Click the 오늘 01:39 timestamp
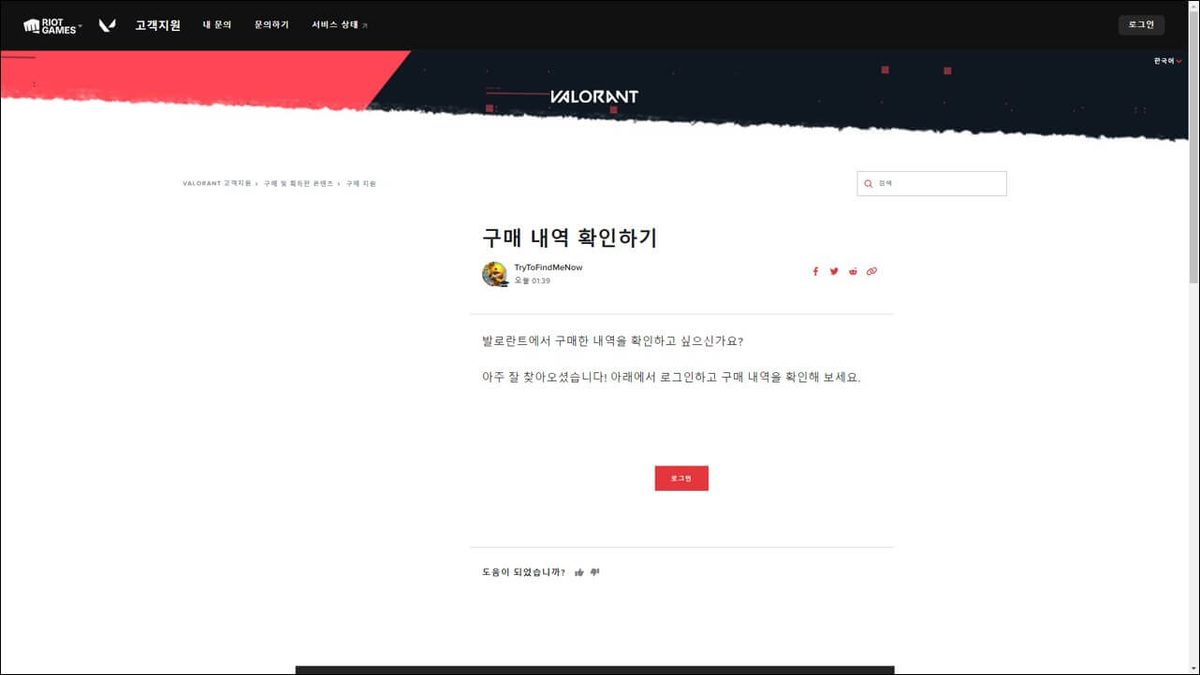Screen dimensions: 1200x675 [x=532, y=281]
